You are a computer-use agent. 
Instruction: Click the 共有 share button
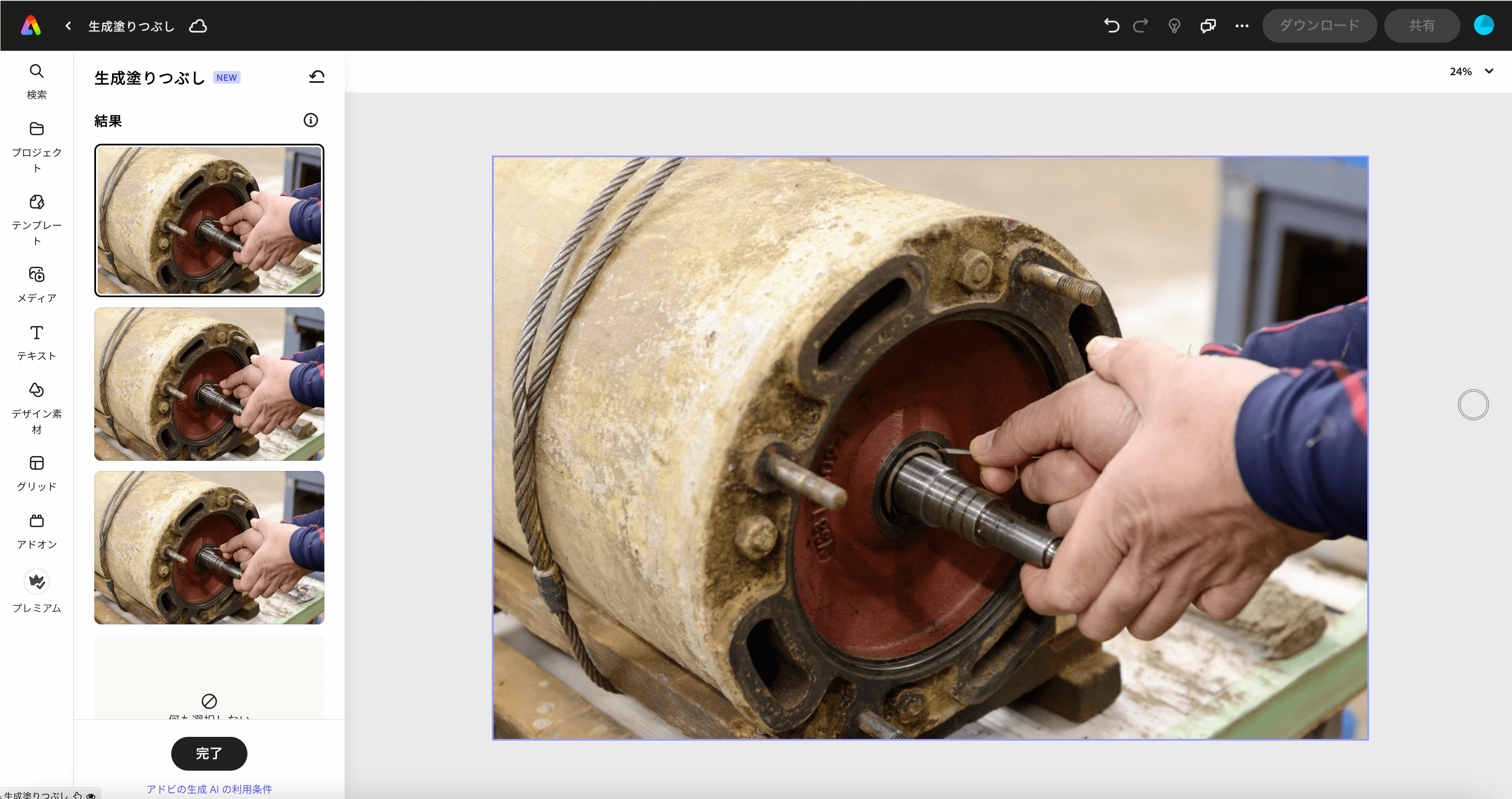coord(1421,26)
